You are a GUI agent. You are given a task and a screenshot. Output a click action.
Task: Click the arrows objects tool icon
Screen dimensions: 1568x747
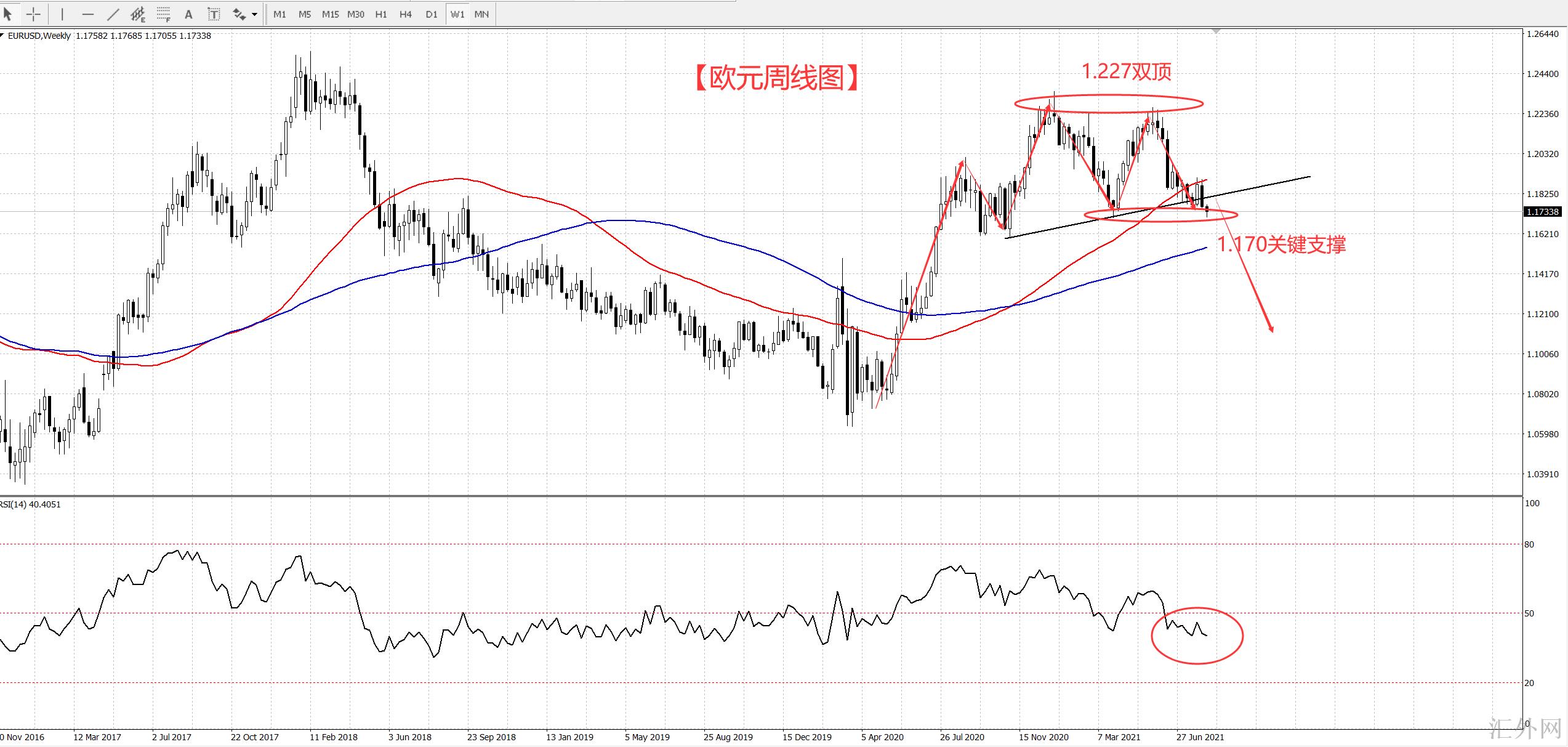click(x=239, y=14)
